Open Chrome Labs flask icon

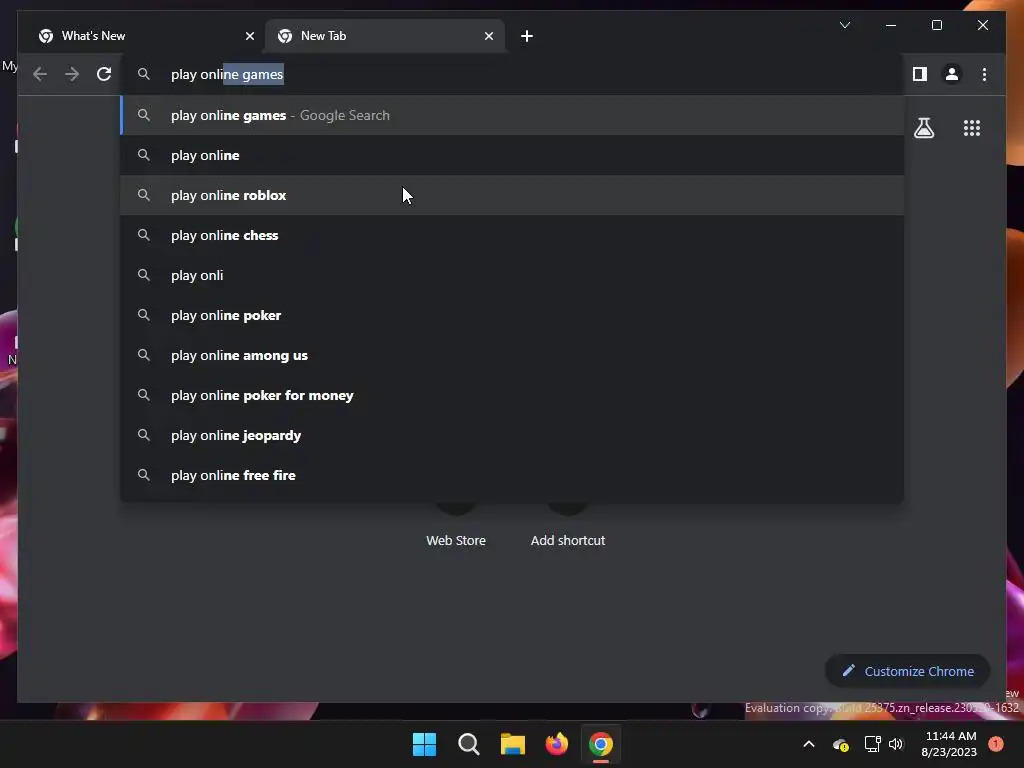coord(923,128)
